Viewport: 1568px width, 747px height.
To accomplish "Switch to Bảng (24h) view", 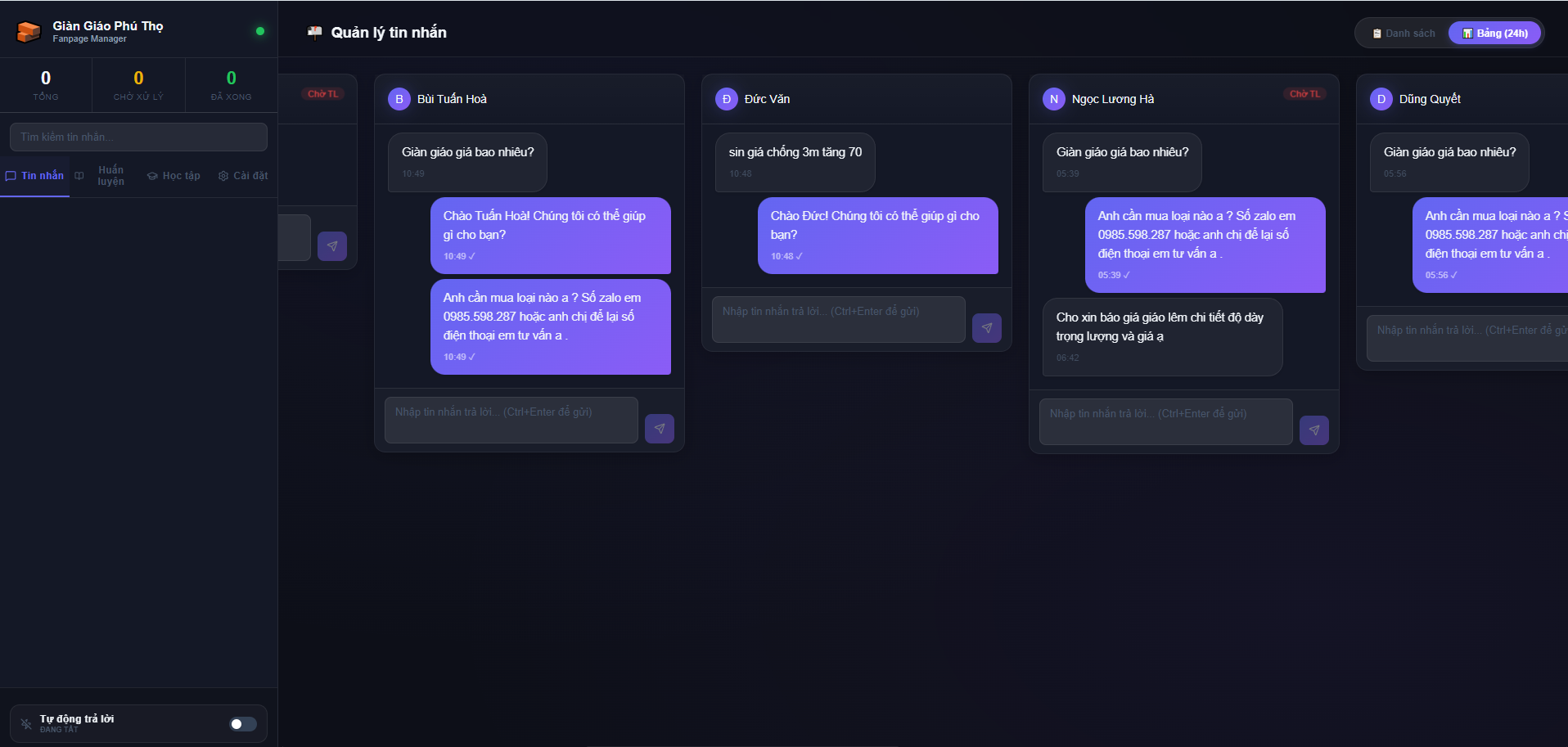I will 1494,34.
